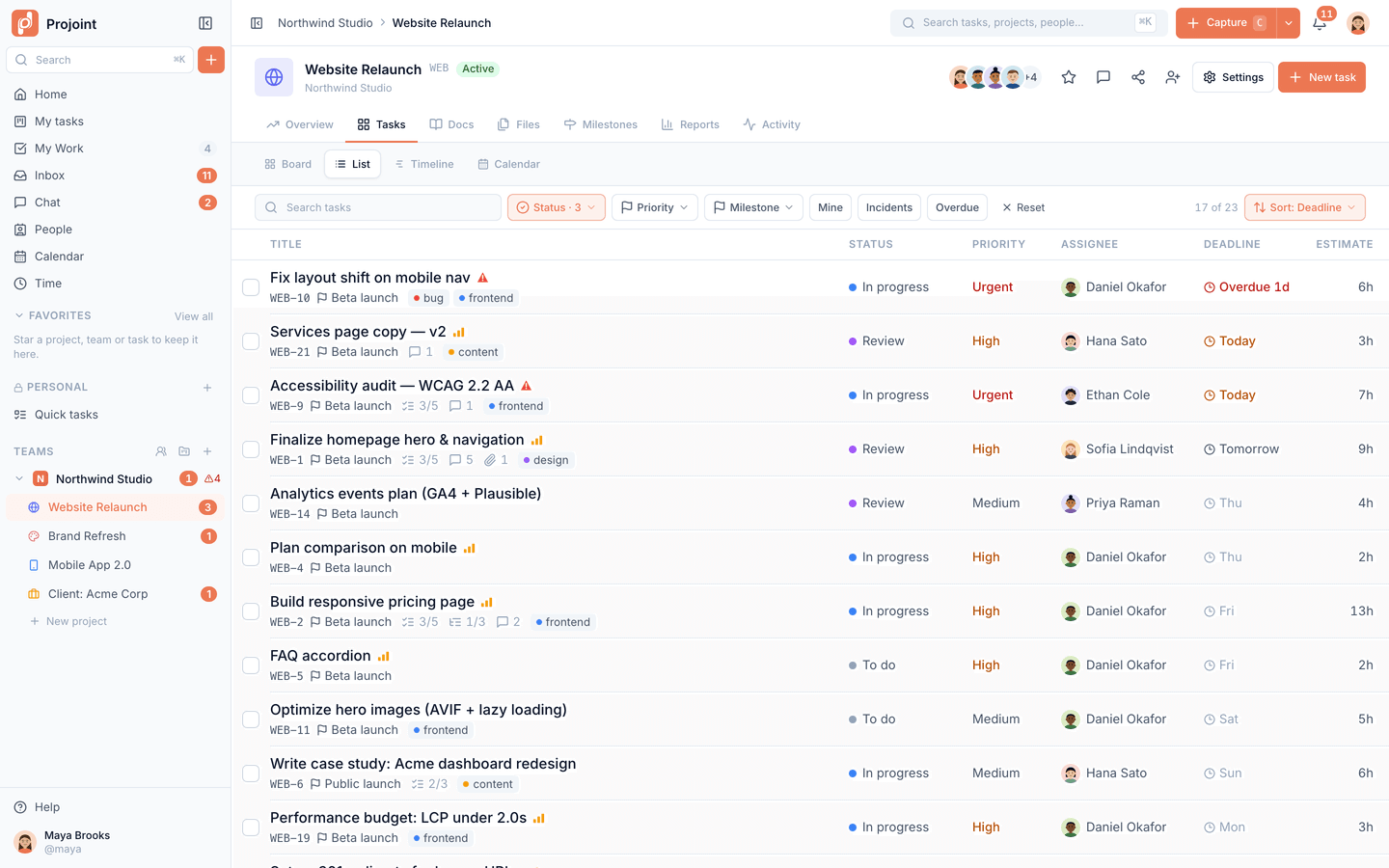Switch to Board view
This screenshot has height=868, width=1389.
[x=288, y=164]
